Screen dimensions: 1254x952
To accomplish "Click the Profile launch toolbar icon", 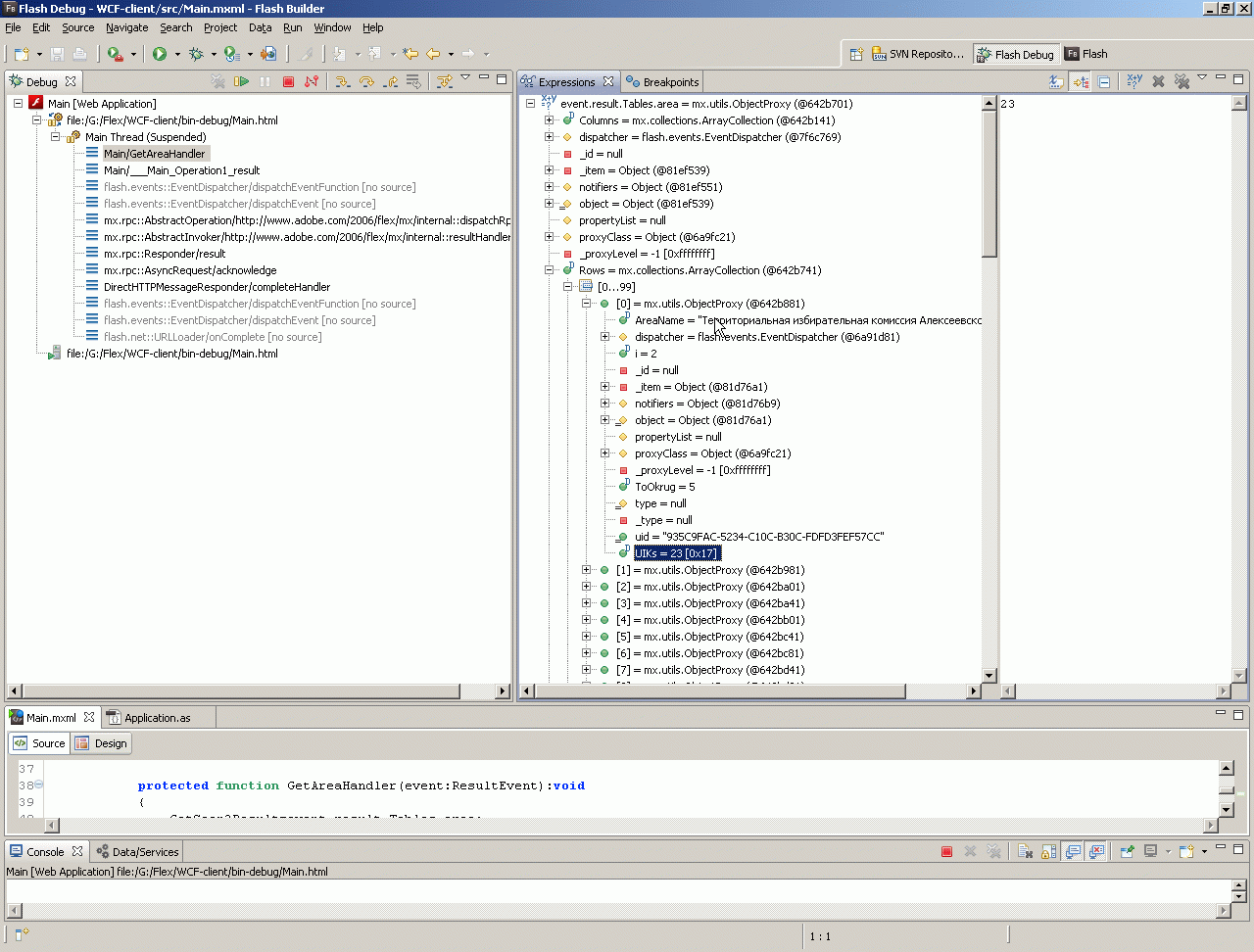I will pyautogui.click(x=231, y=54).
